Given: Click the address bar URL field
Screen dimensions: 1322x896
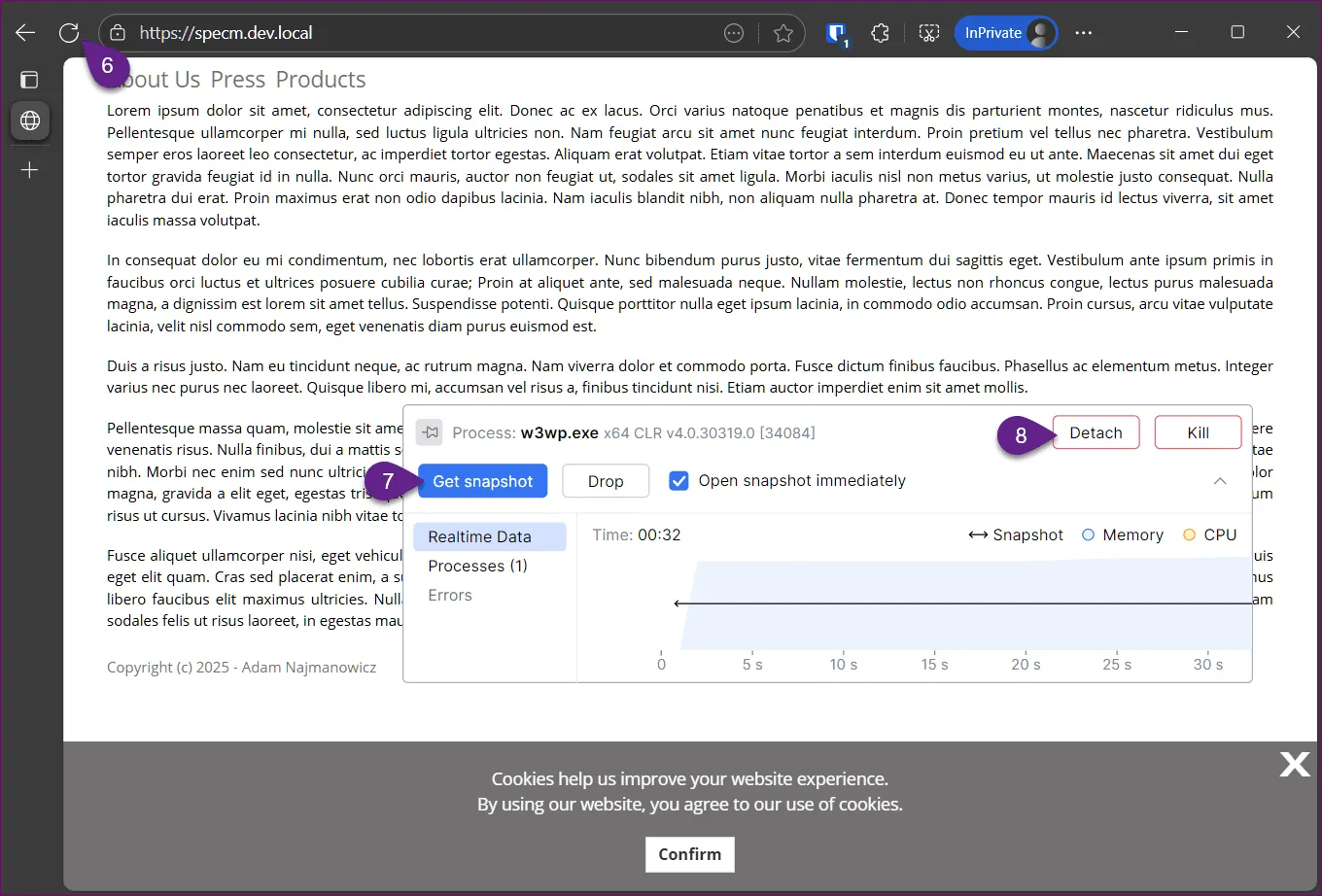Looking at the screenshot, I should coord(418,33).
